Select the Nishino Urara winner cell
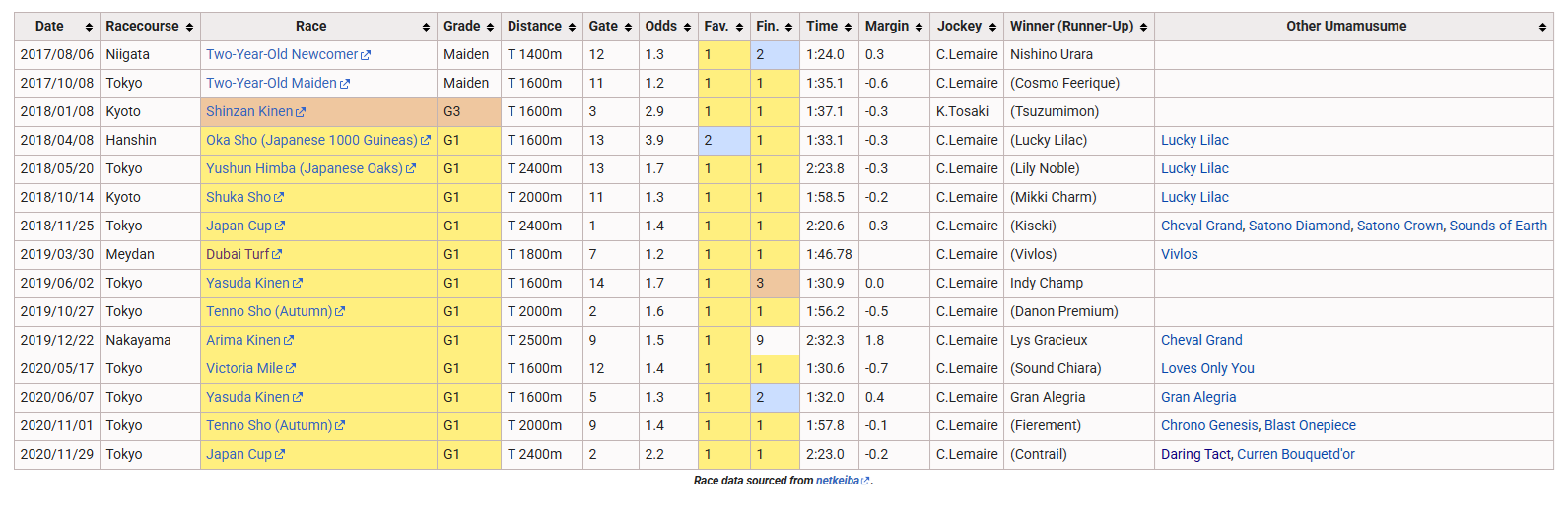Viewport: 1568px width, 516px height. coord(1079,55)
